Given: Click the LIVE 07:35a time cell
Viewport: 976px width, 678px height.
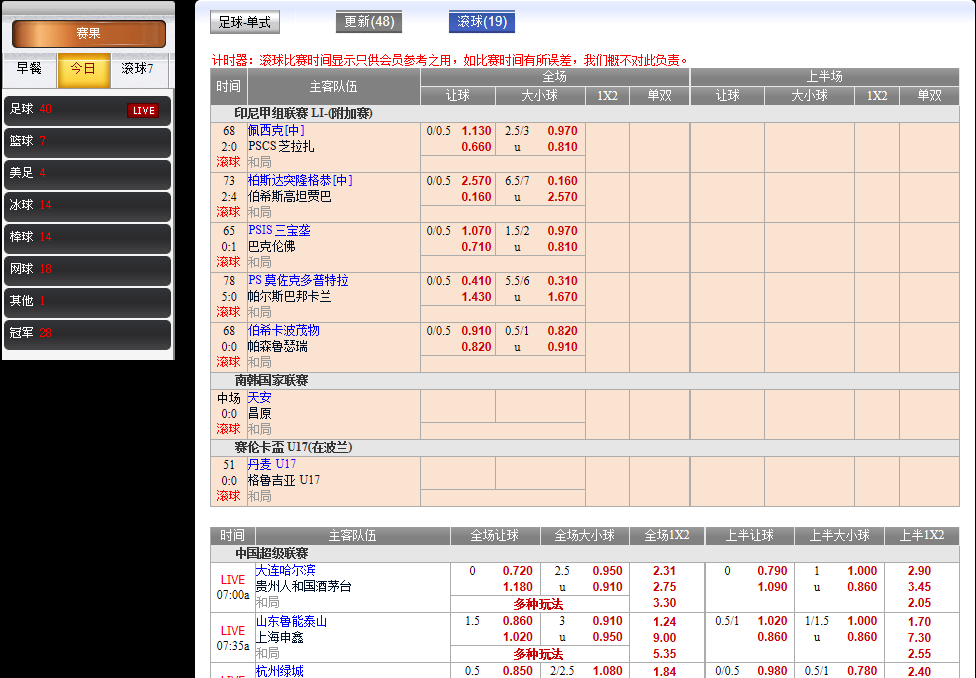Looking at the screenshot, I should tap(233, 638).
